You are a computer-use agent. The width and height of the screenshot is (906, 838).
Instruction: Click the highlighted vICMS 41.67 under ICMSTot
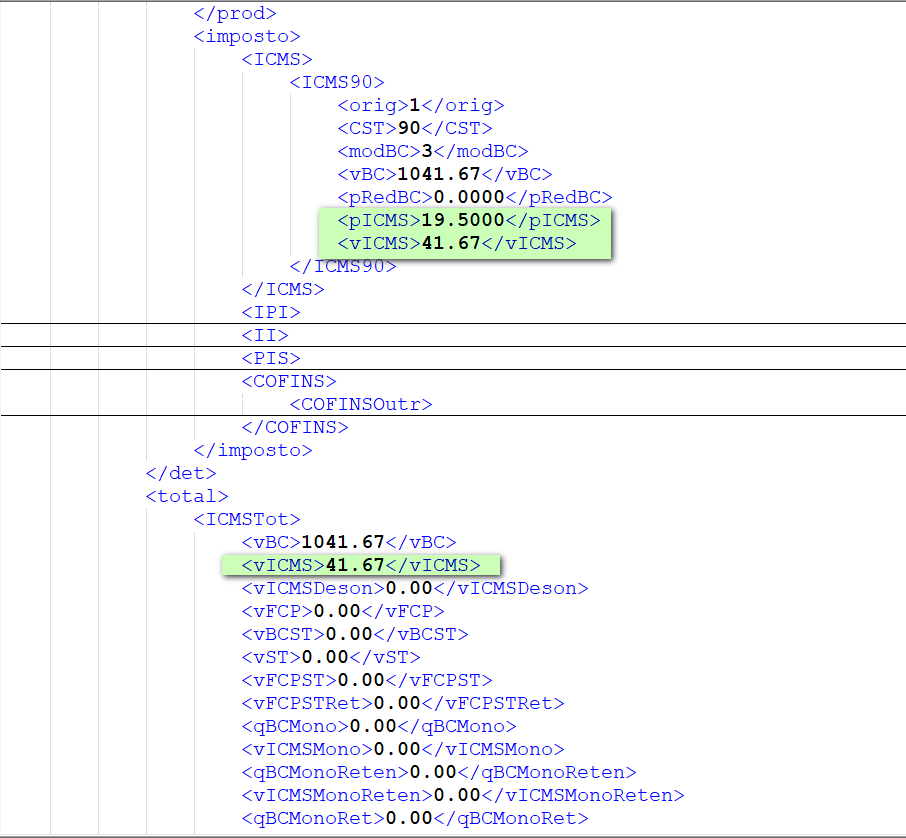(x=361, y=565)
